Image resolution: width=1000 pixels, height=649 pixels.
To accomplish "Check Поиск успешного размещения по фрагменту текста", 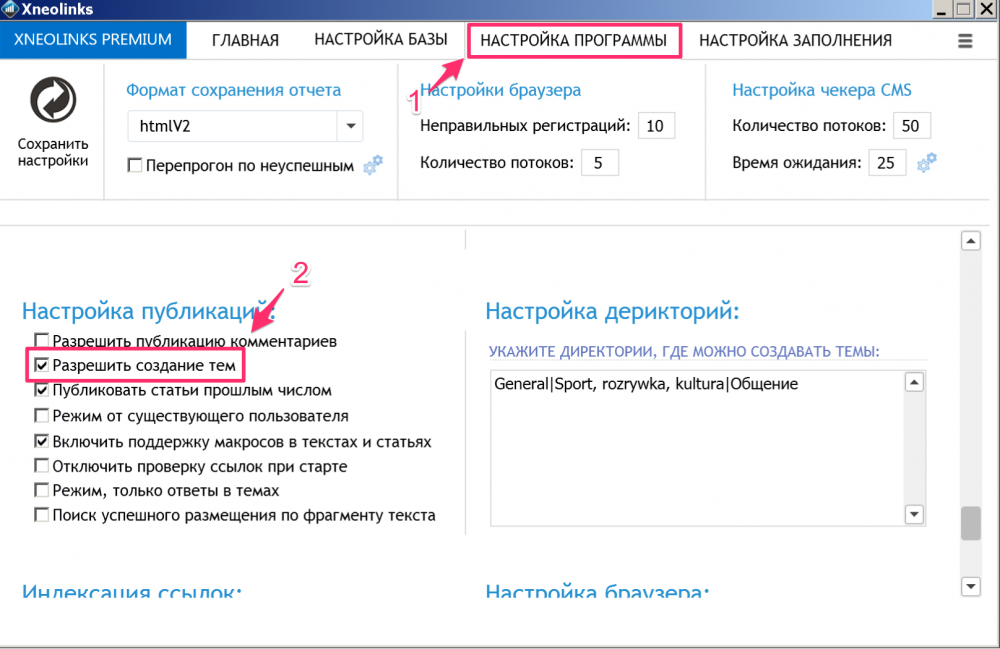I will click(x=41, y=514).
